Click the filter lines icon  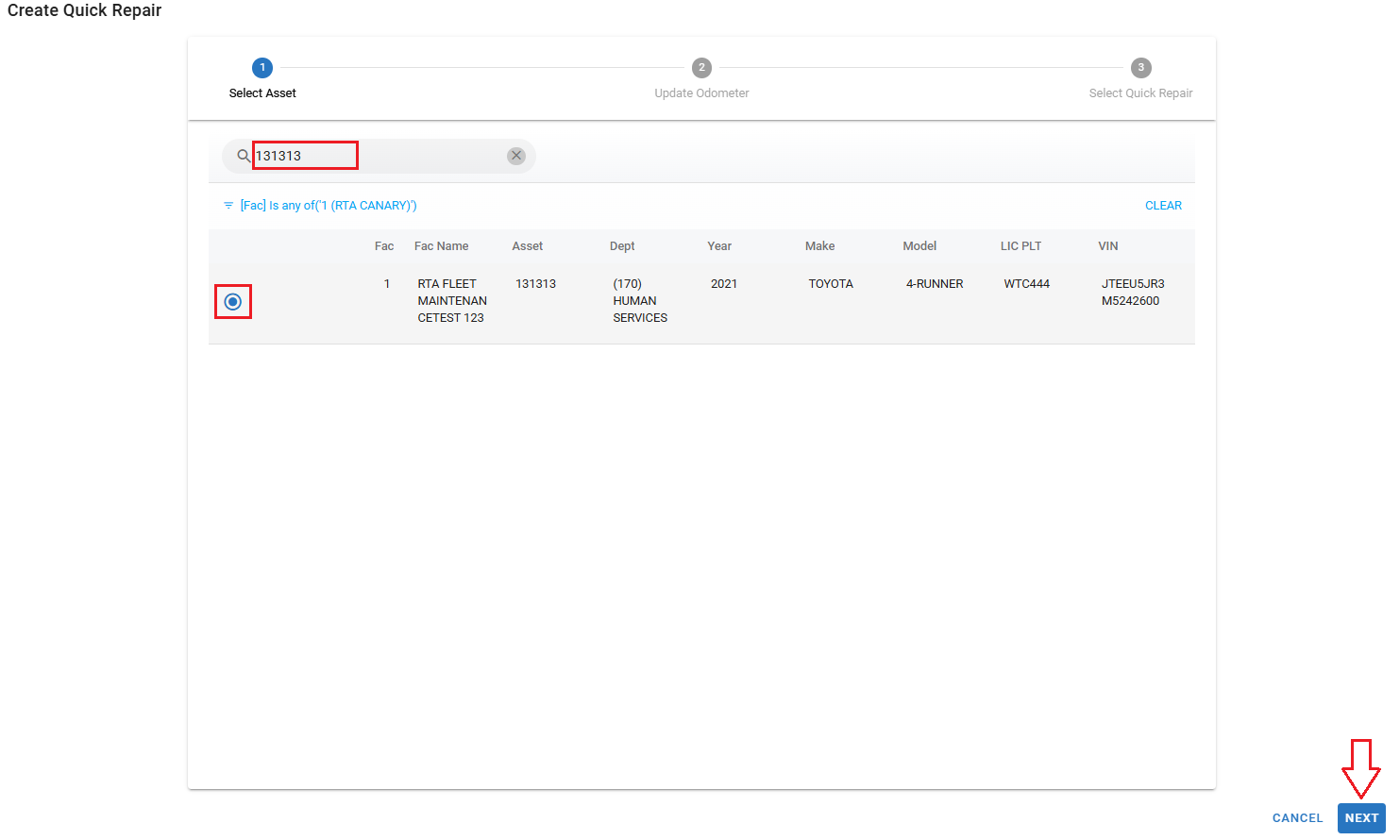point(228,206)
